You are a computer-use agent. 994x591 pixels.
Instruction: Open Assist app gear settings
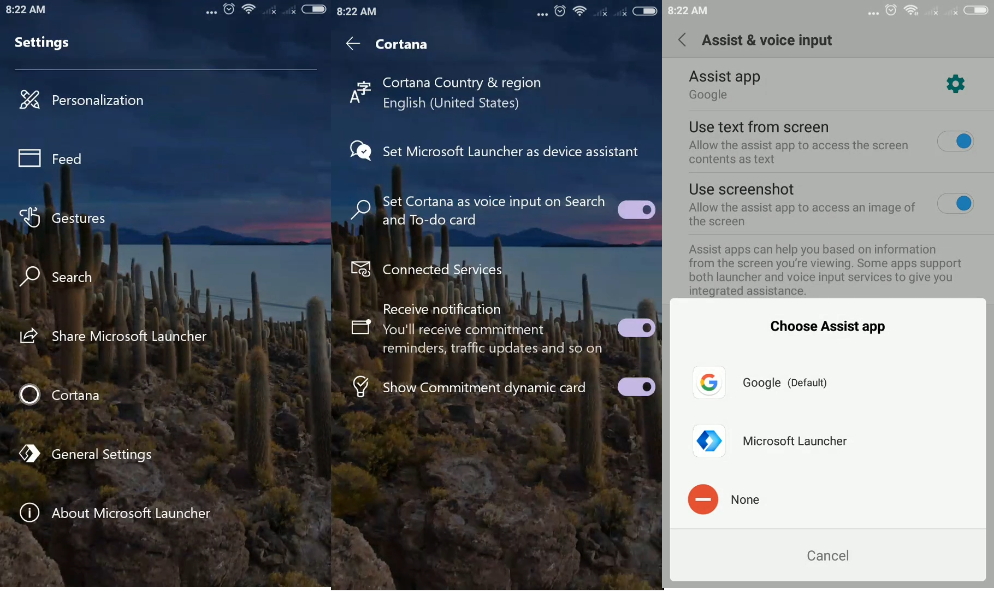[x=955, y=84]
